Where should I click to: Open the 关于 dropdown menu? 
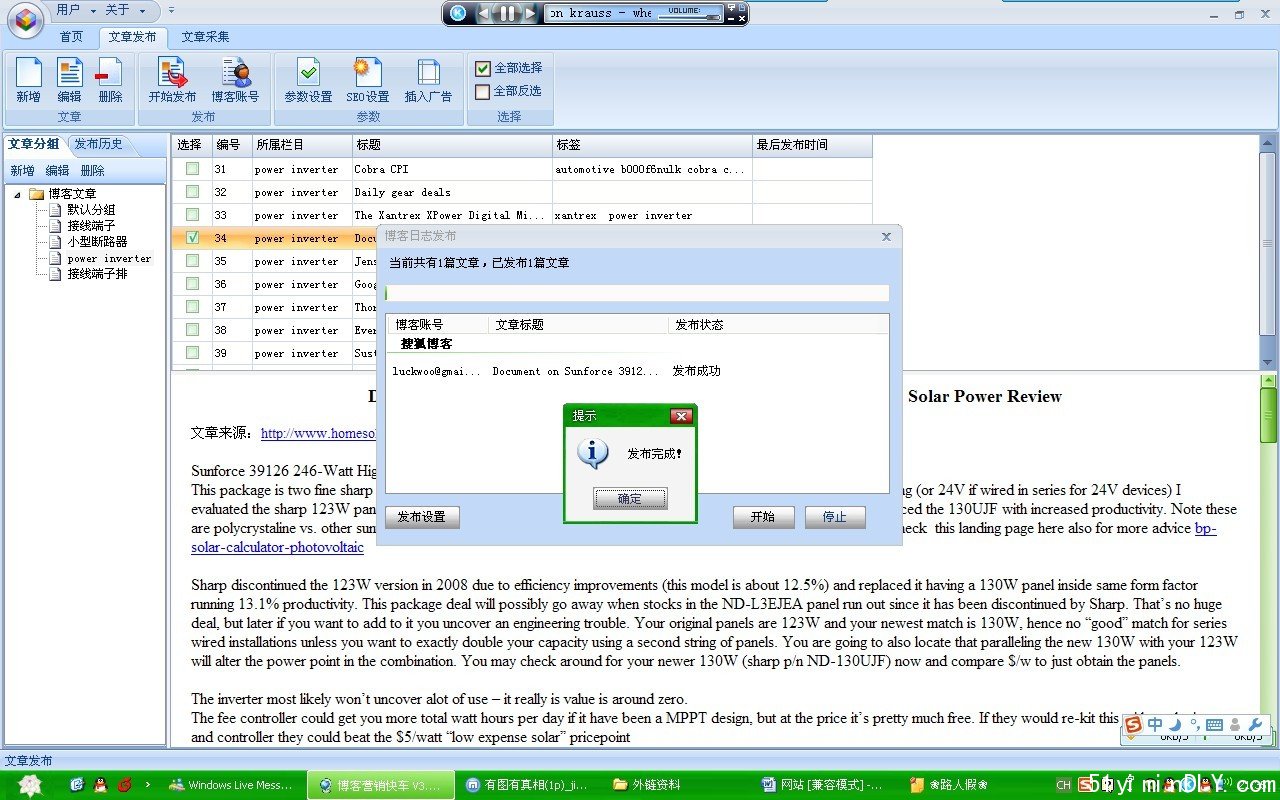pyautogui.click(x=125, y=10)
